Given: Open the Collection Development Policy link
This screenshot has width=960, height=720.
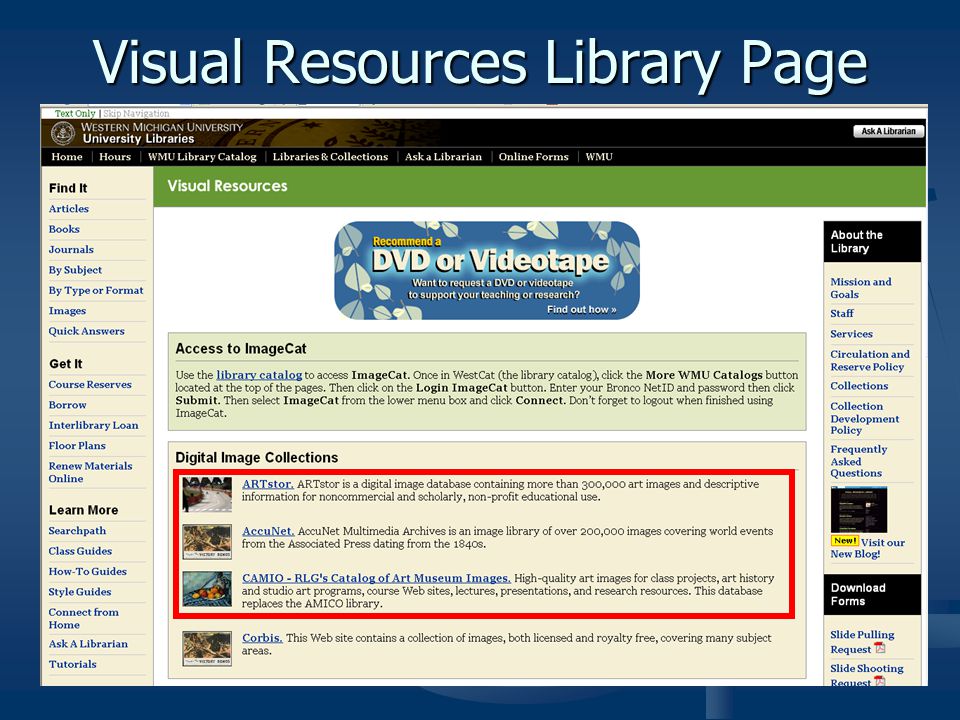Looking at the screenshot, I should point(864,418).
